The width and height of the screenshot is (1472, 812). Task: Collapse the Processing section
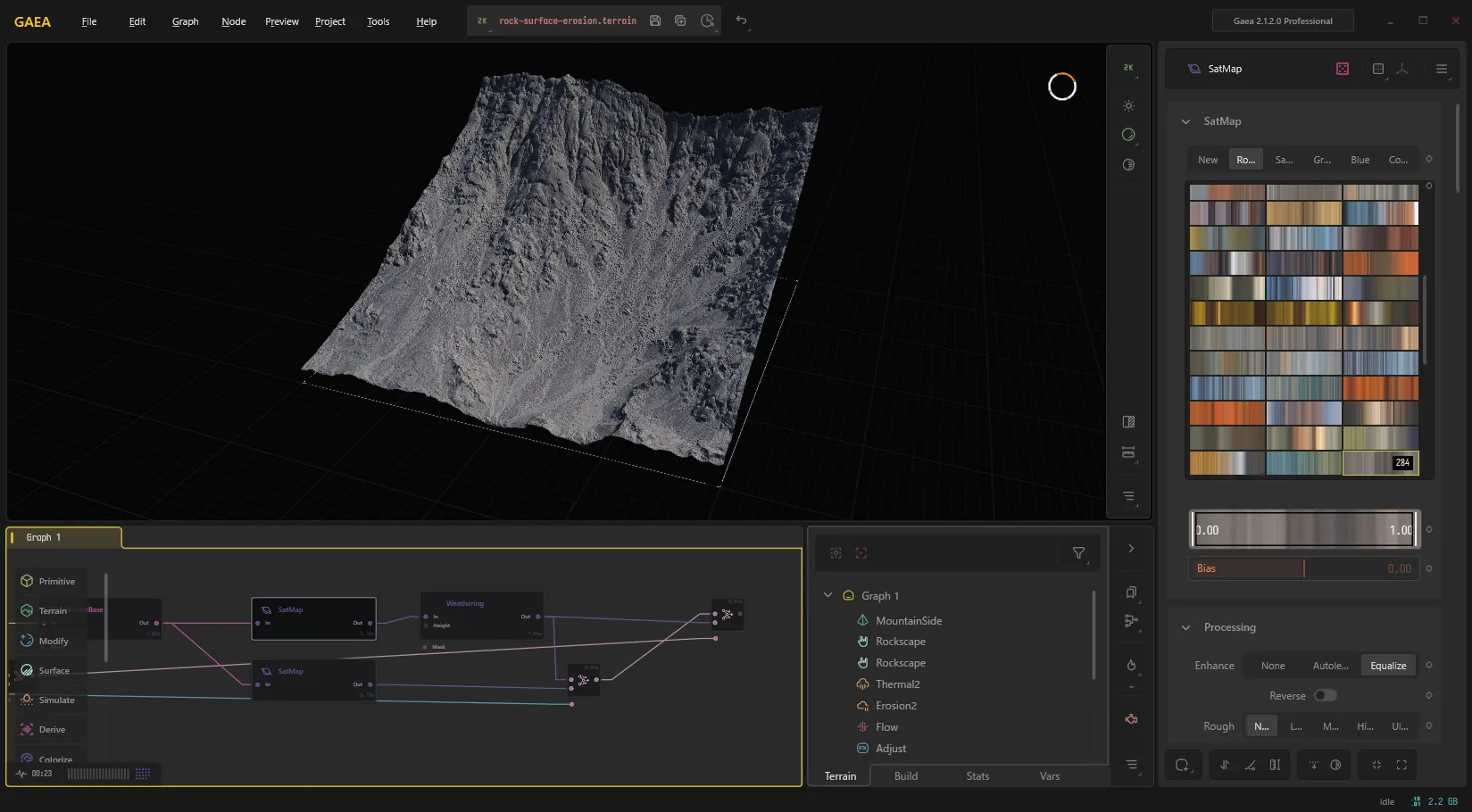pos(1185,627)
